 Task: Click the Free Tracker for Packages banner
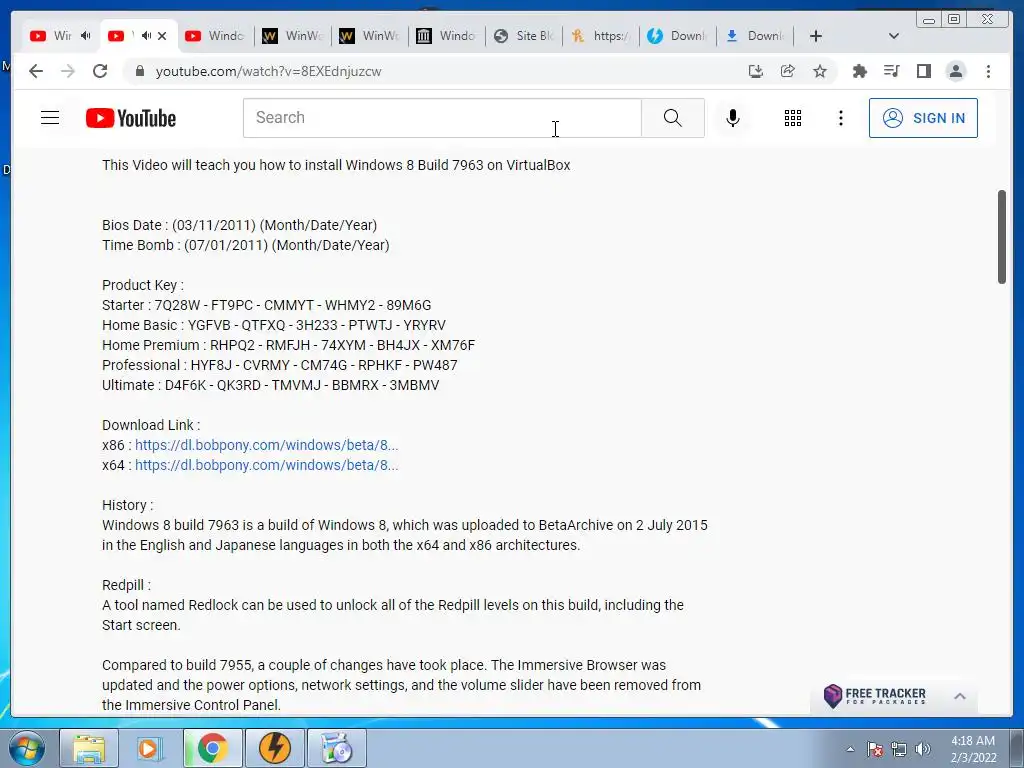pos(875,696)
